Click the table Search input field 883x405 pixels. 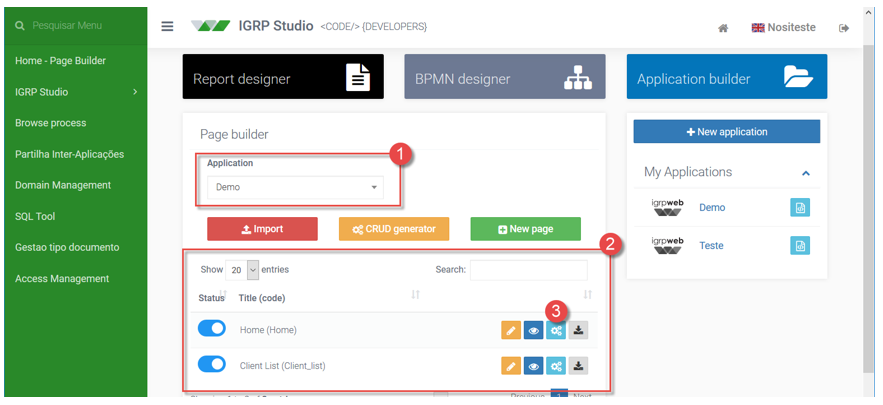[529, 270]
